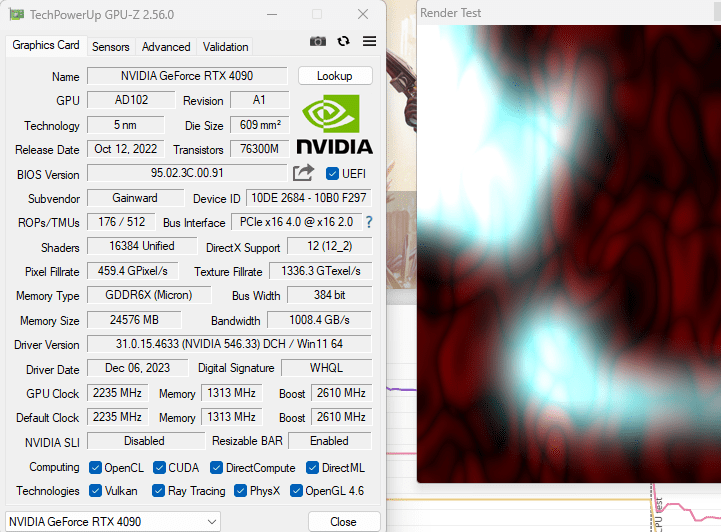Click the BIOS share/export arrow icon
This screenshot has height=532, width=721.
(x=303, y=173)
